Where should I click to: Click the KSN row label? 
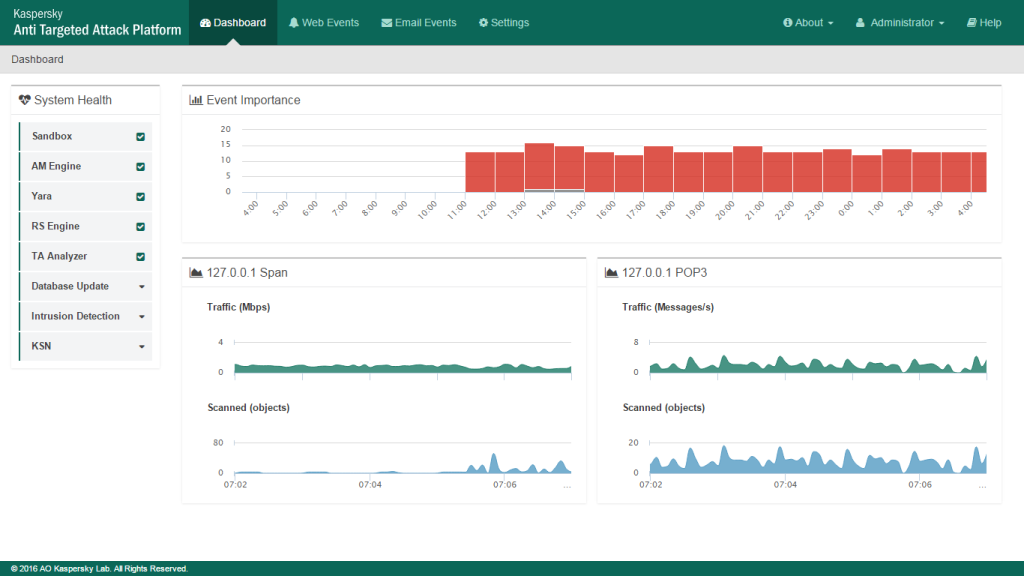(x=41, y=346)
